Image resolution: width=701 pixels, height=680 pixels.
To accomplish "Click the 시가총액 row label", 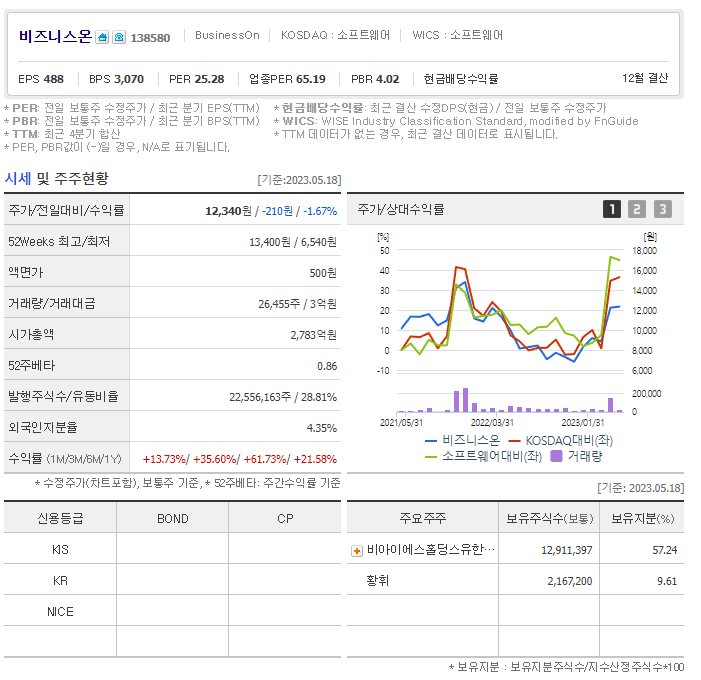I will tap(31, 334).
